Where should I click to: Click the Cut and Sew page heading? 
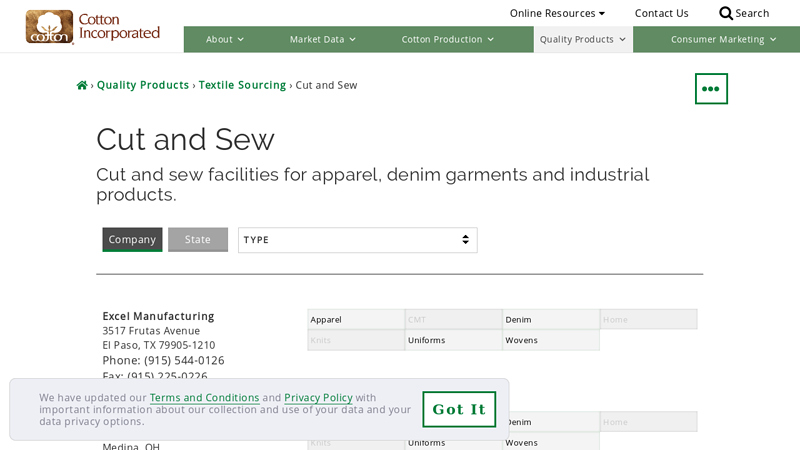(185, 139)
